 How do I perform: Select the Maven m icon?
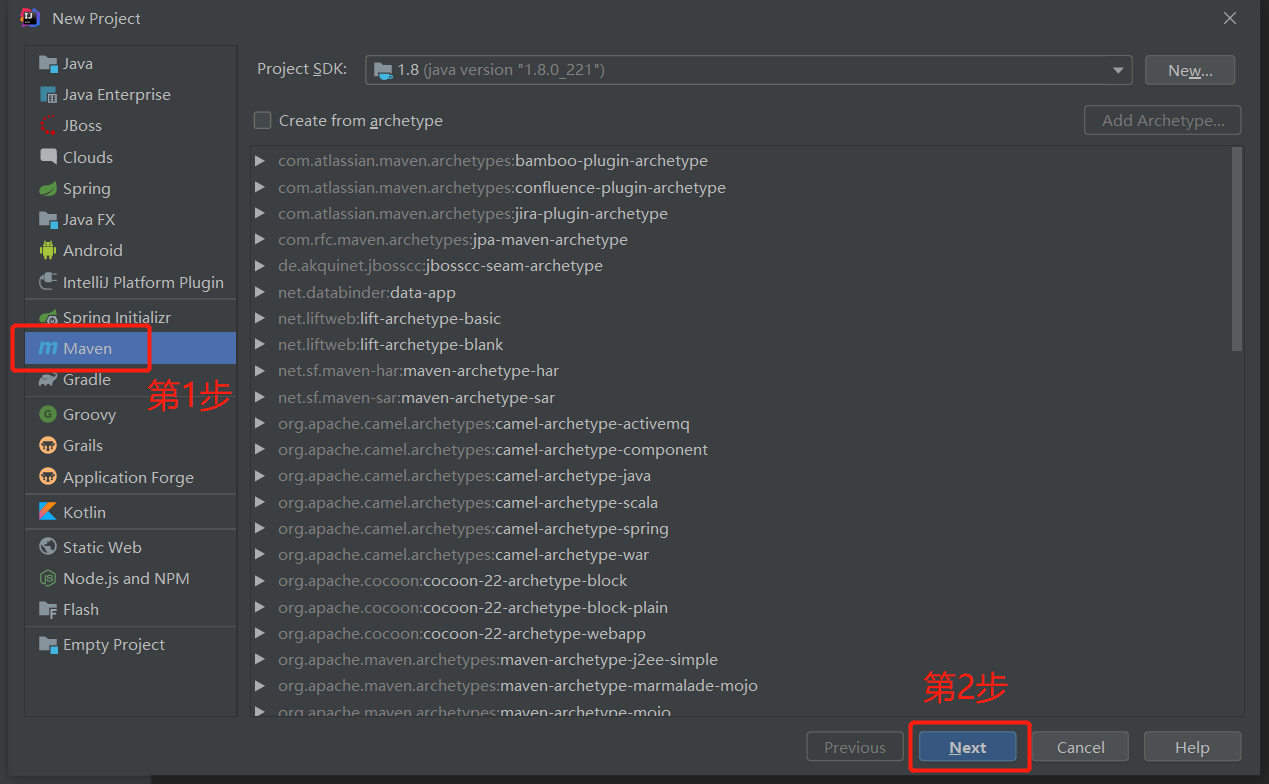click(48, 348)
